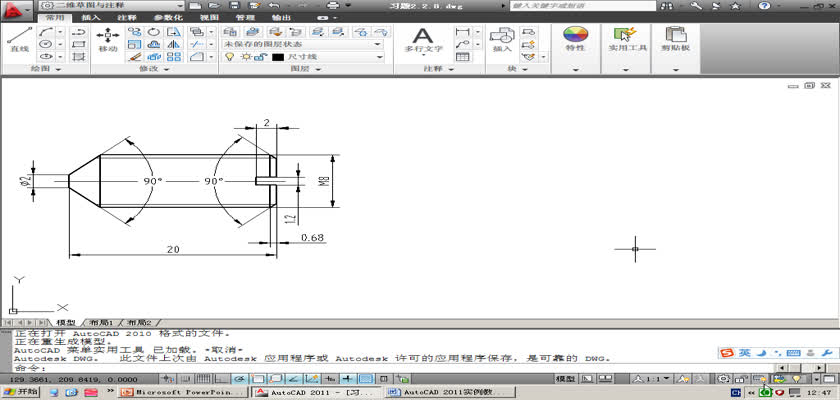
Task: Expand the 块 panel arrow
Action: [x=526, y=69]
